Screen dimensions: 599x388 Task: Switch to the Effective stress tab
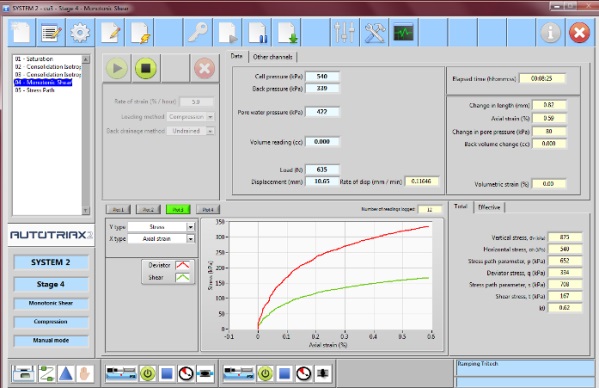coord(489,207)
